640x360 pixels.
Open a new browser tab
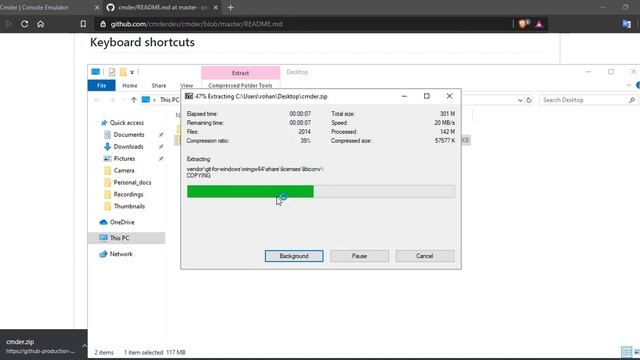click(x=231, y=7)
